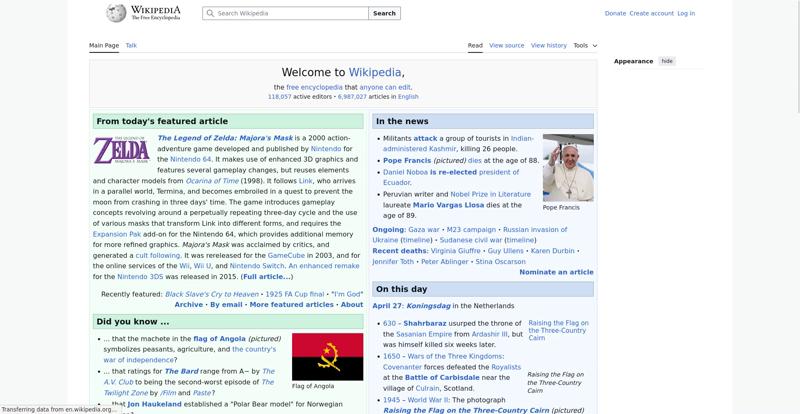Hide the Appearance panel
The width and height of the screenshot is (800, 414).
tap(667, 61)
